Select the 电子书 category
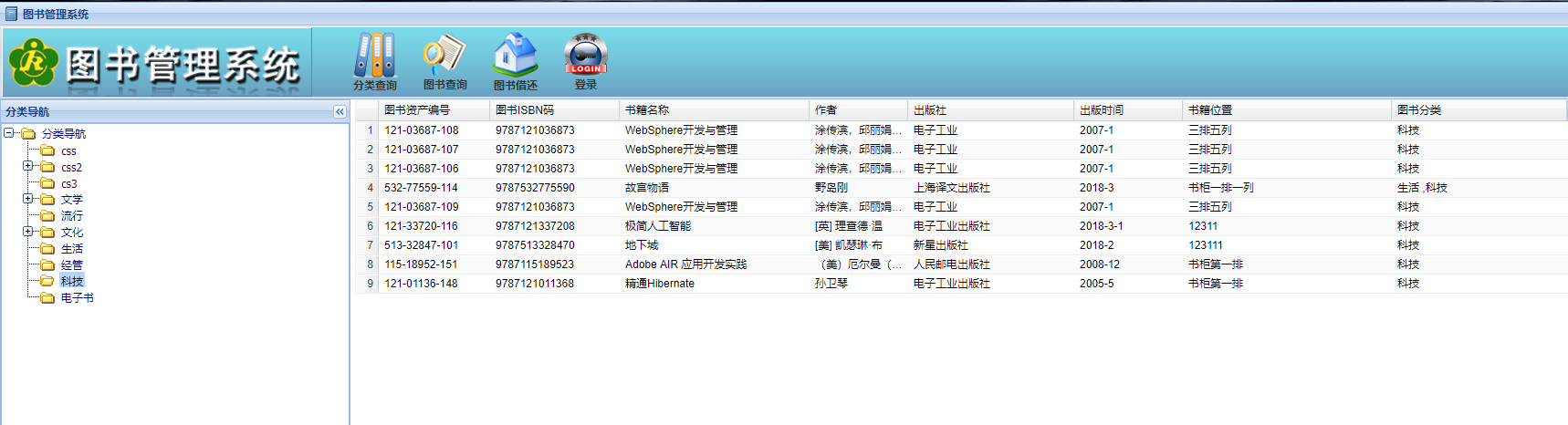1568x425 pixels. [x=78, y=298]
